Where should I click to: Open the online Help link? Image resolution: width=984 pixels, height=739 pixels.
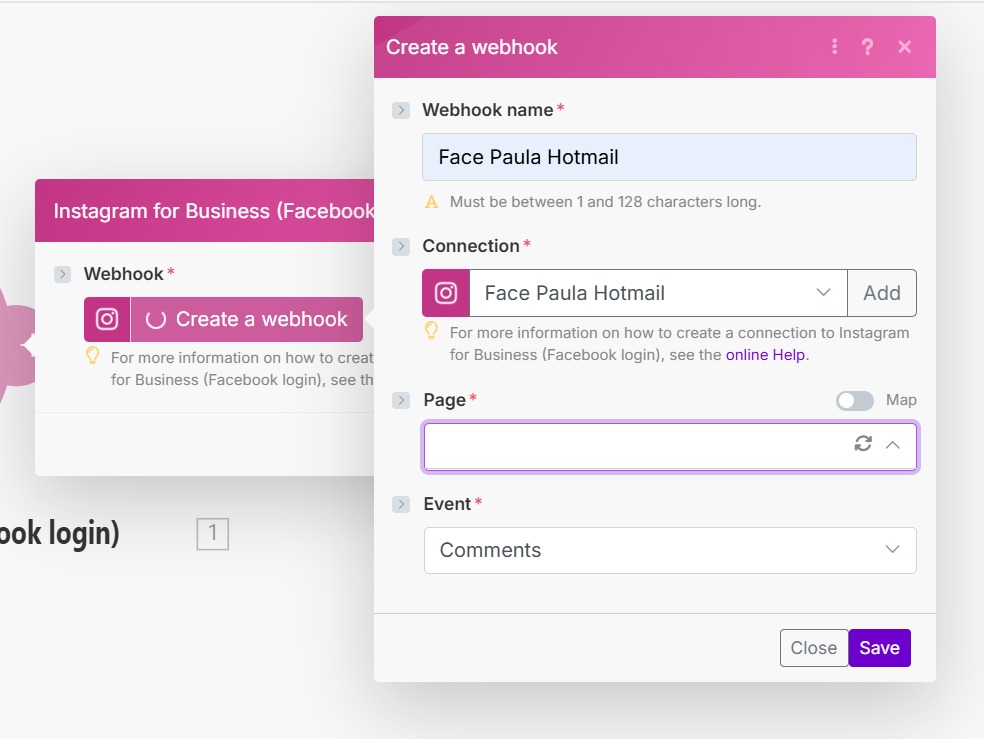click(765, 355)
